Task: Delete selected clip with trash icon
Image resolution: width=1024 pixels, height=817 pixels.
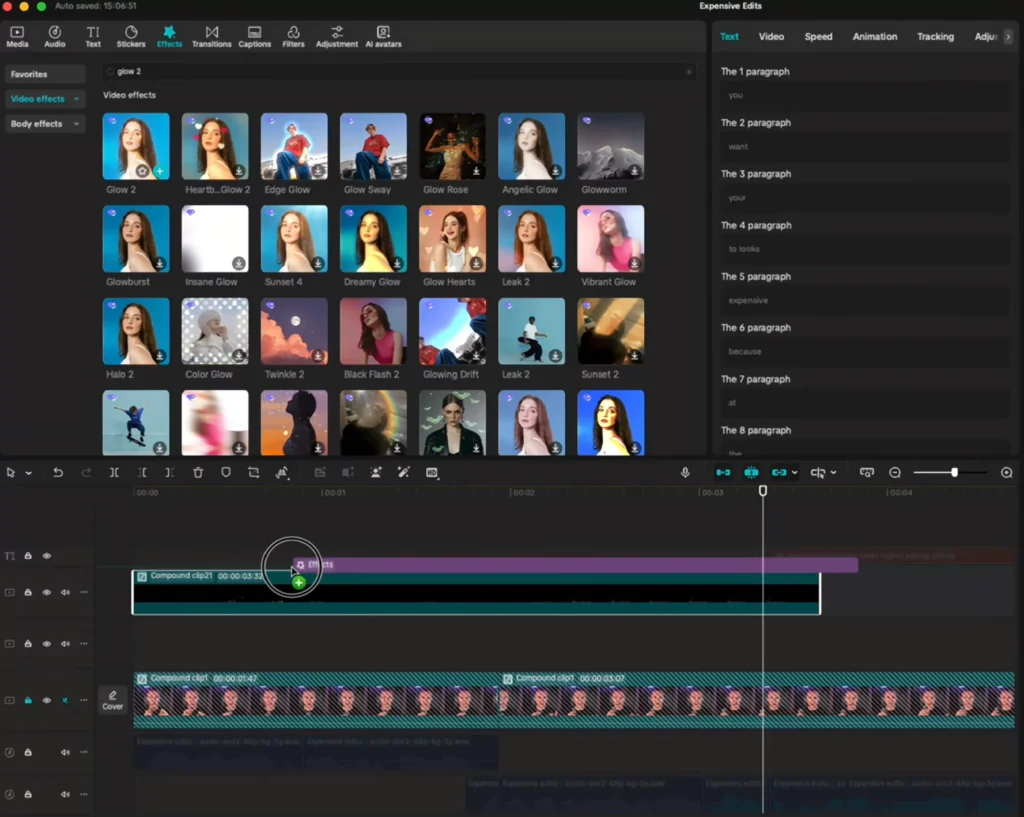Action: click(x=198, y=473)
